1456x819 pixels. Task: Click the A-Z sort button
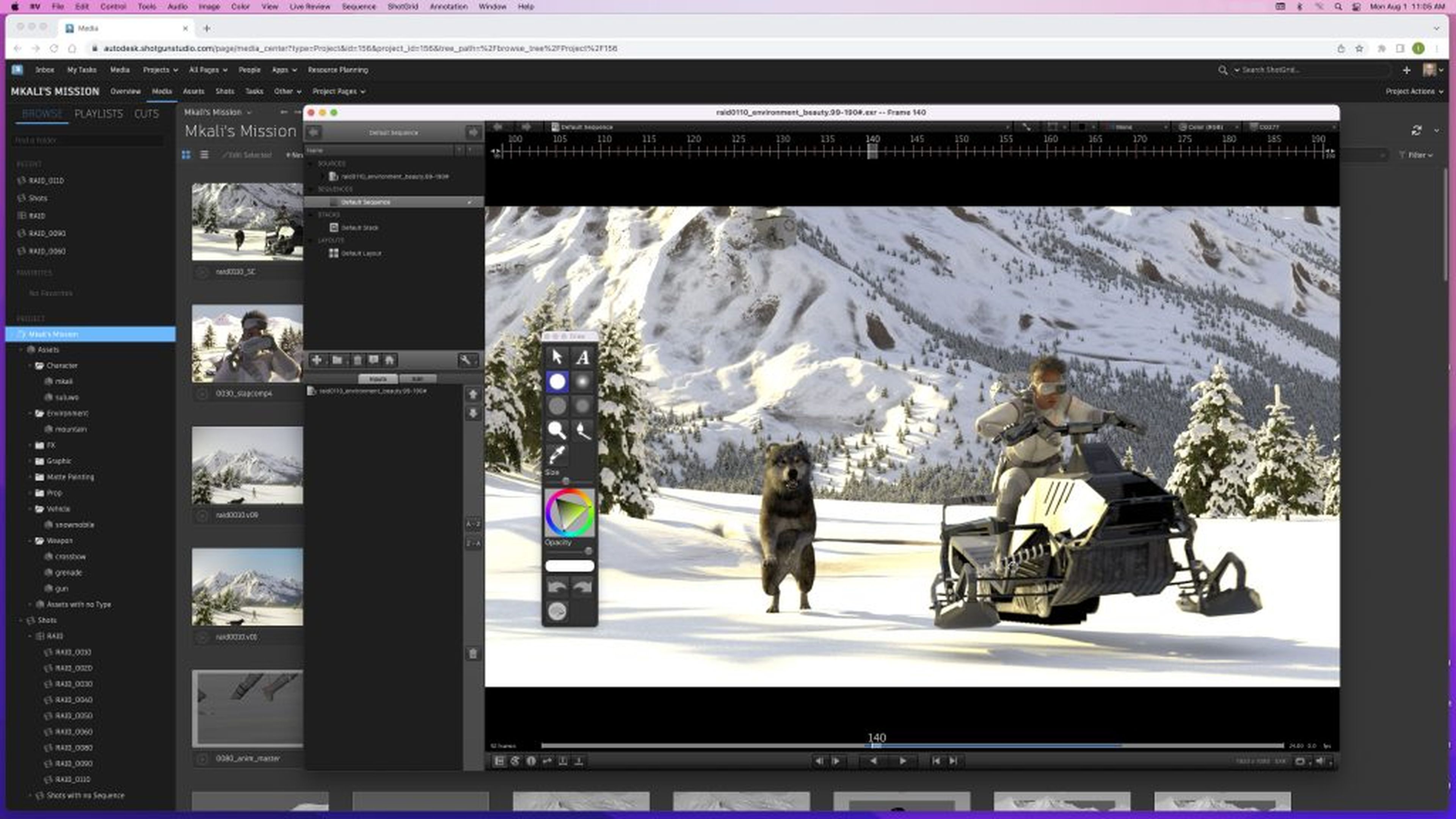473,524
